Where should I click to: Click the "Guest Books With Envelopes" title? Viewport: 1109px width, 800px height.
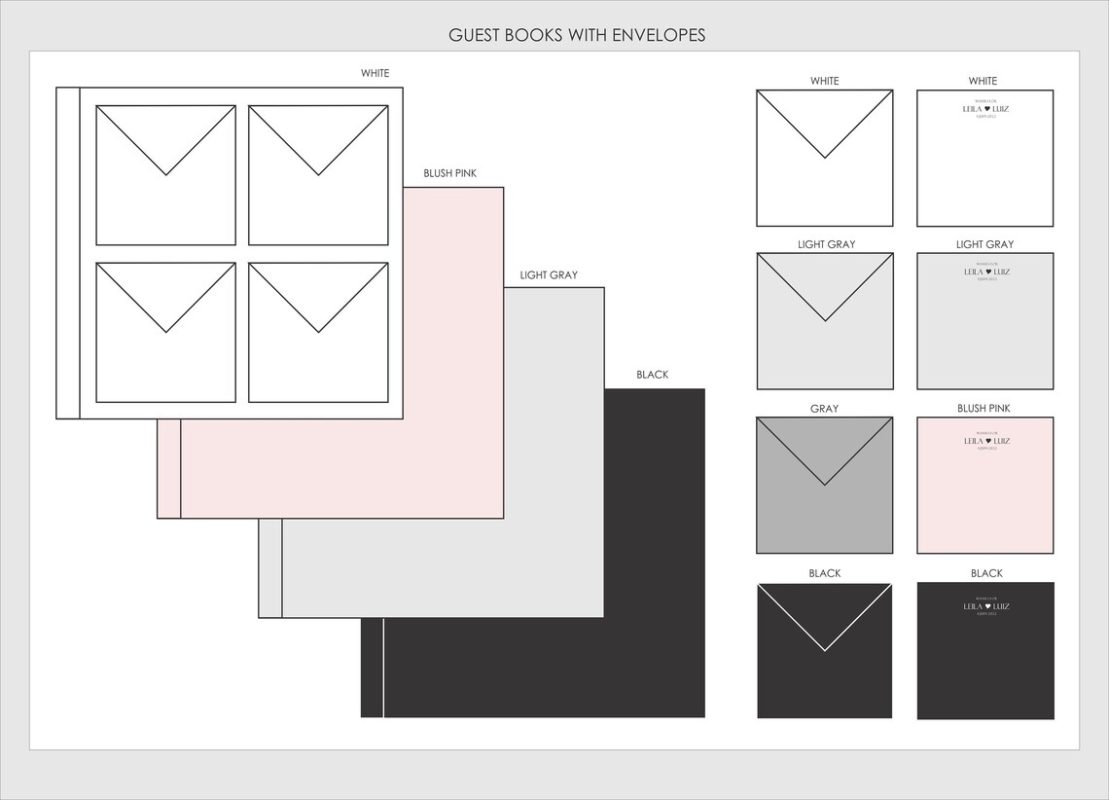577,35
